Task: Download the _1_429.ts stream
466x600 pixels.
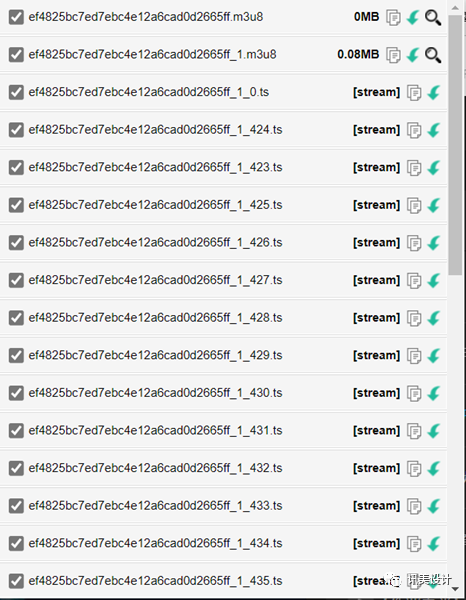Action: (433, 355)
